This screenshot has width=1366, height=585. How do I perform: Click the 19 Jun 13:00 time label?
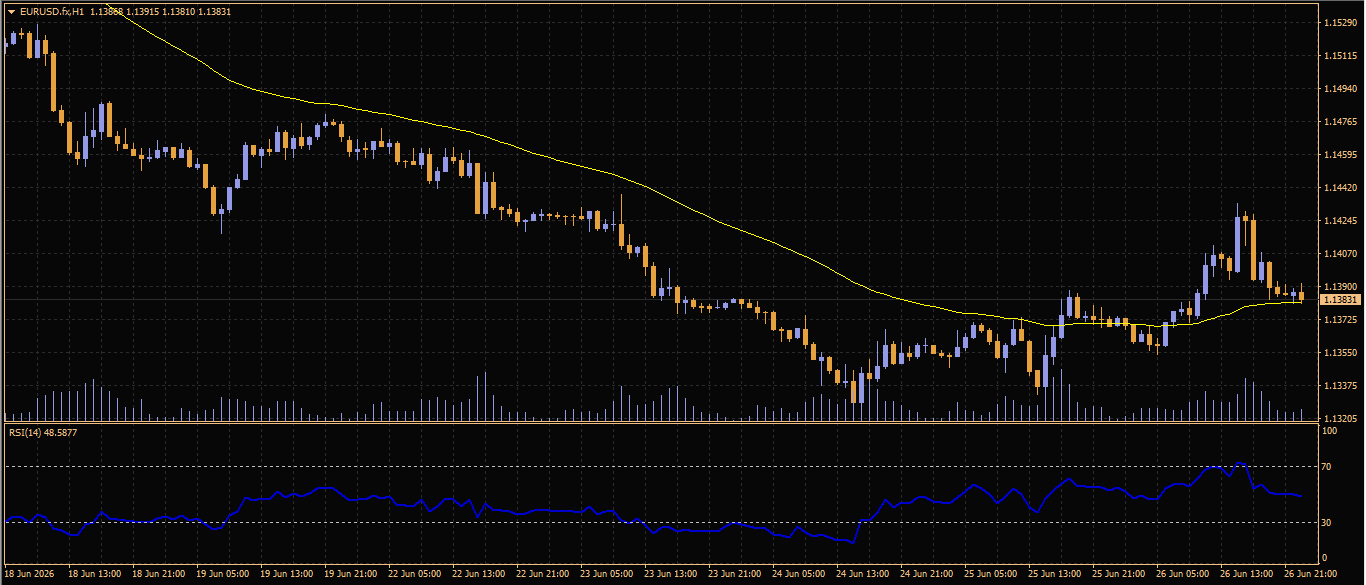point(287,574)
